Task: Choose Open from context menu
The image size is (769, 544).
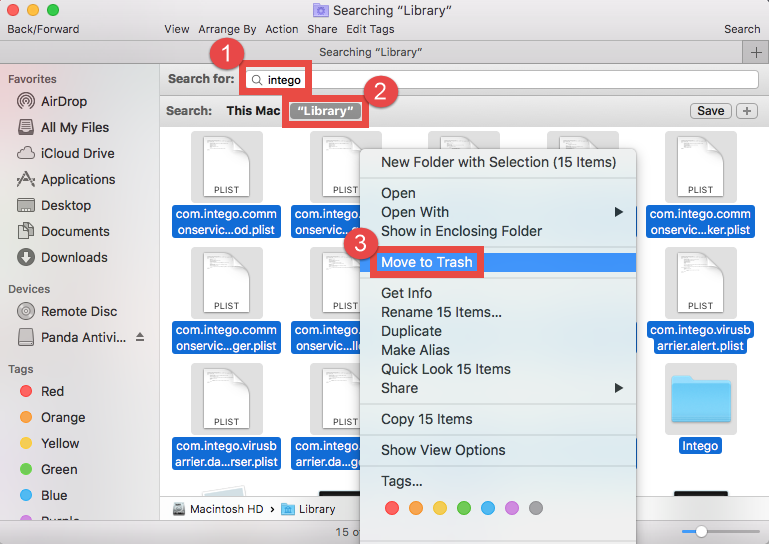Action: [498, 193]
